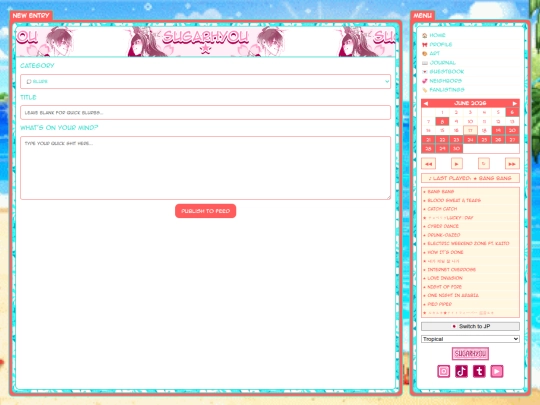Go to previous month in calendar
This screenshot has width=540, height=405.
[426, 103]
